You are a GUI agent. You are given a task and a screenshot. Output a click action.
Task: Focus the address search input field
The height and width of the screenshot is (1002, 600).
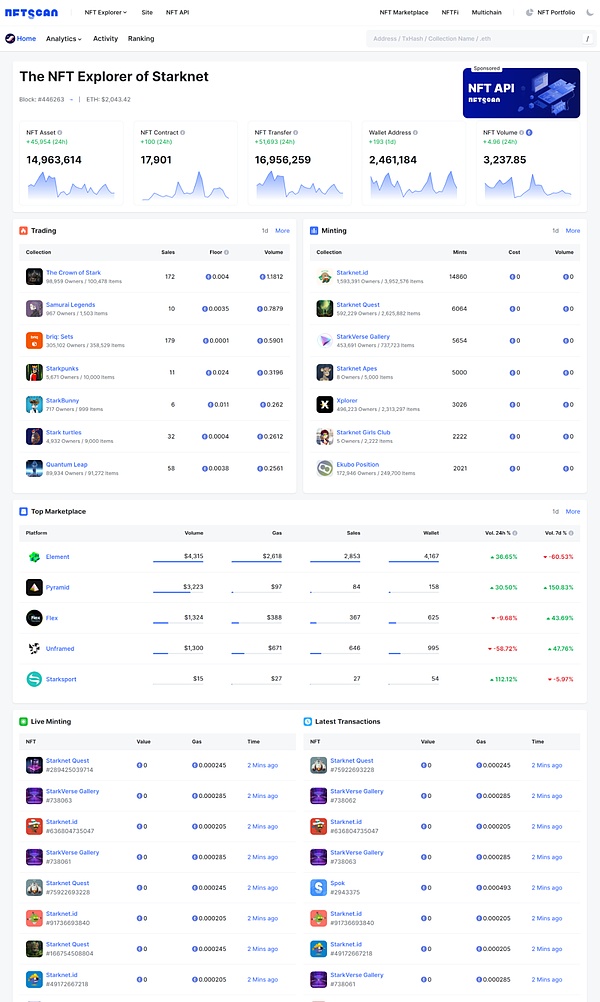(x=470, y=39)
